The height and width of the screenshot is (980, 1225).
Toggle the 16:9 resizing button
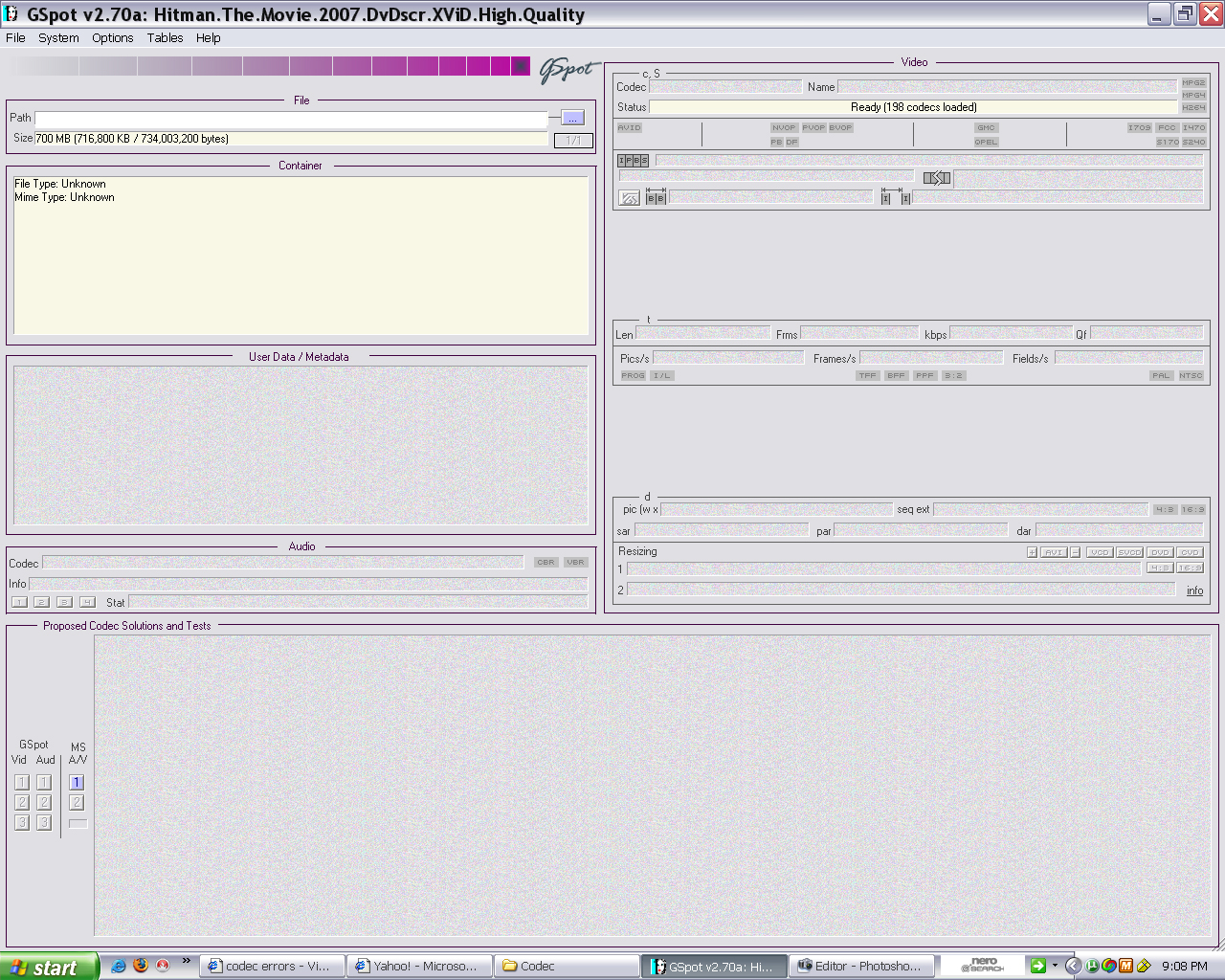1190,568
